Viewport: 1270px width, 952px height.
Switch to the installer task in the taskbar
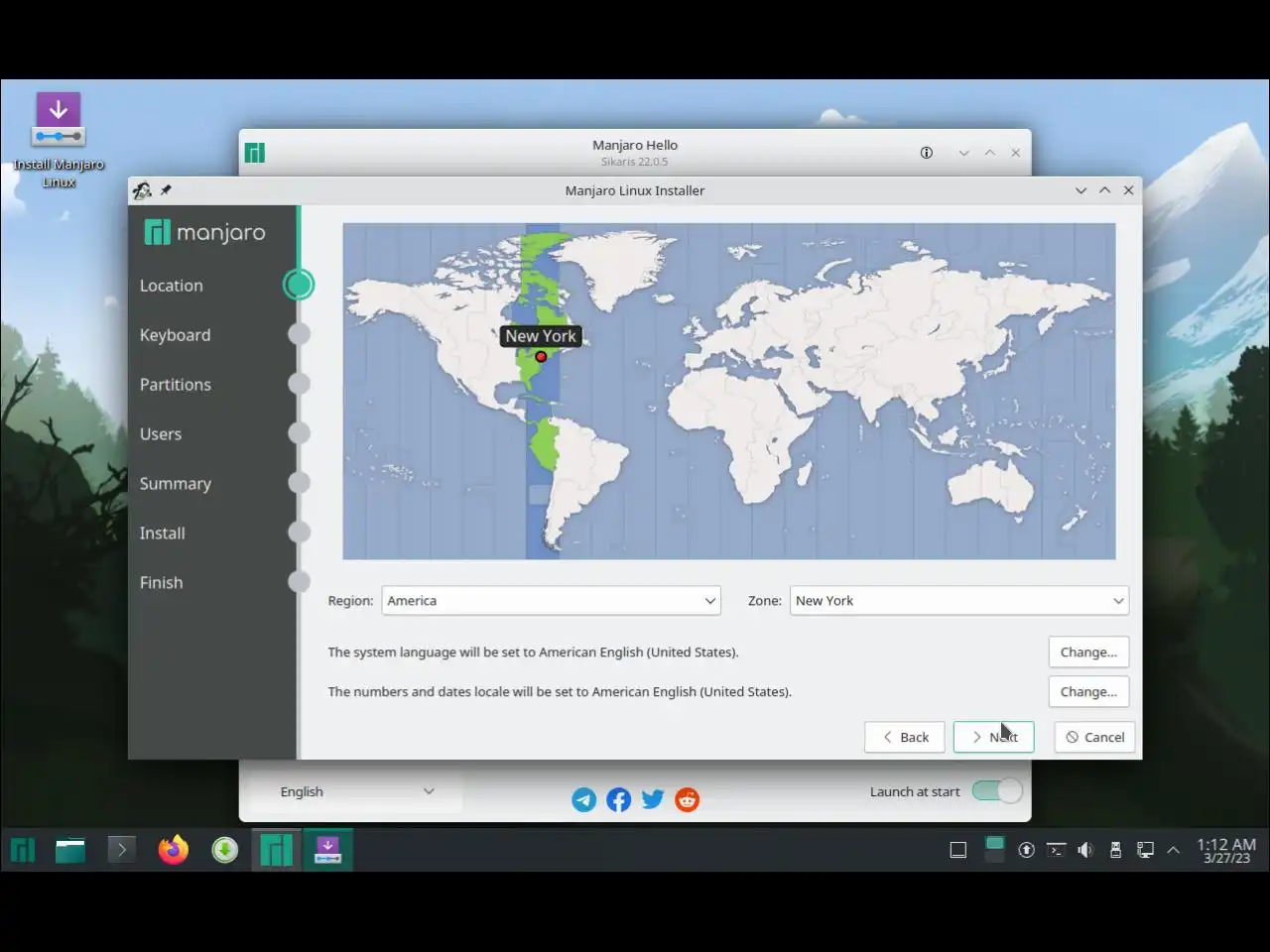(x=327, y=850)
